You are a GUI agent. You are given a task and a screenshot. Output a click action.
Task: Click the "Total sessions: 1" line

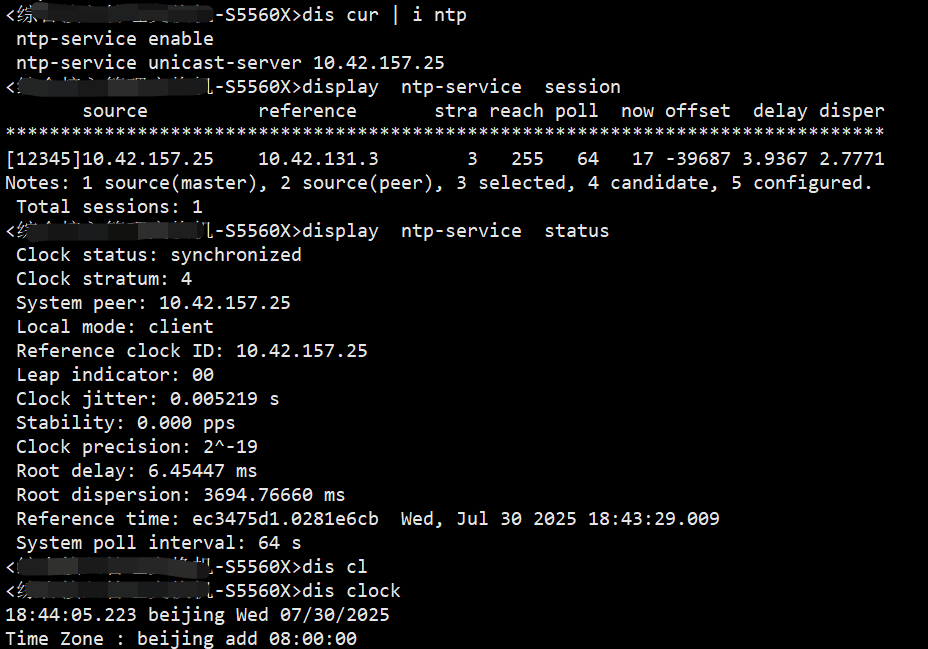pyautogui.click(x=109, y=207)
